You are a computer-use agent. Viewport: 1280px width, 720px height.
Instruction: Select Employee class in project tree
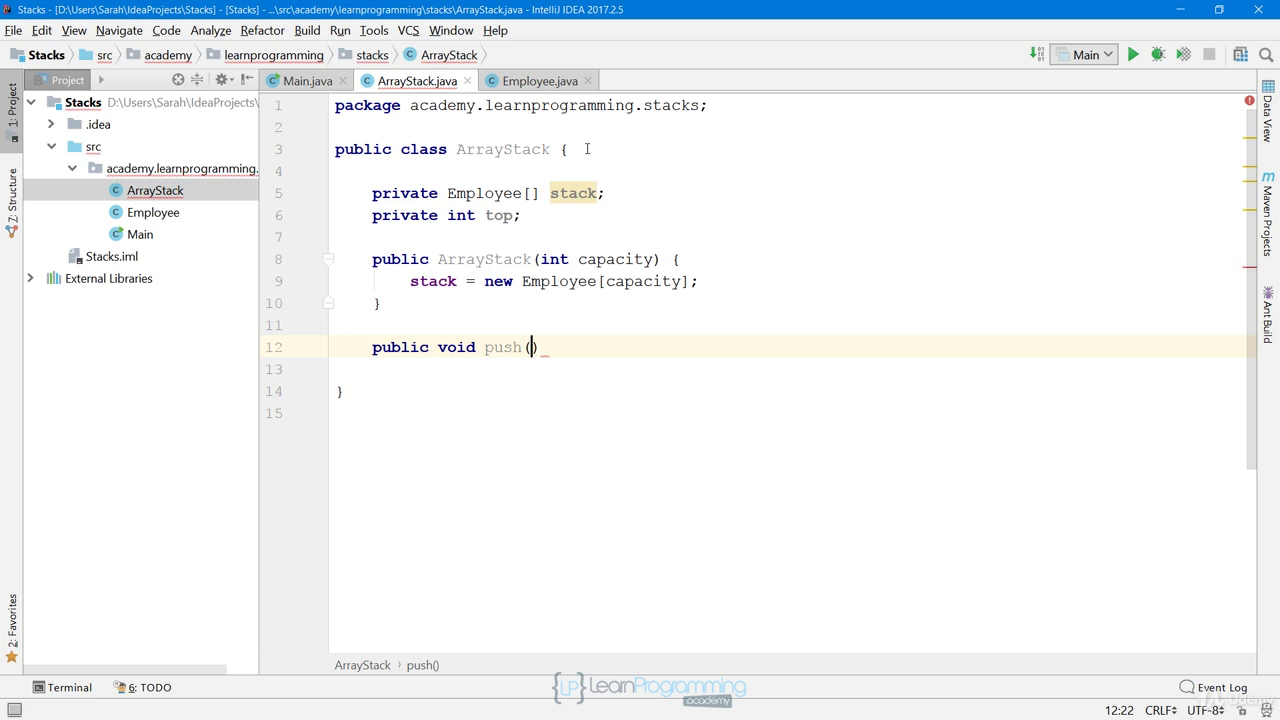[x=153, y=212]
